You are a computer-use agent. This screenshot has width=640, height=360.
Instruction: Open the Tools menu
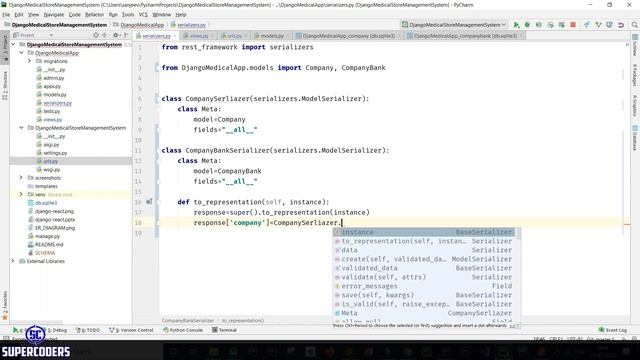[128, 15]
